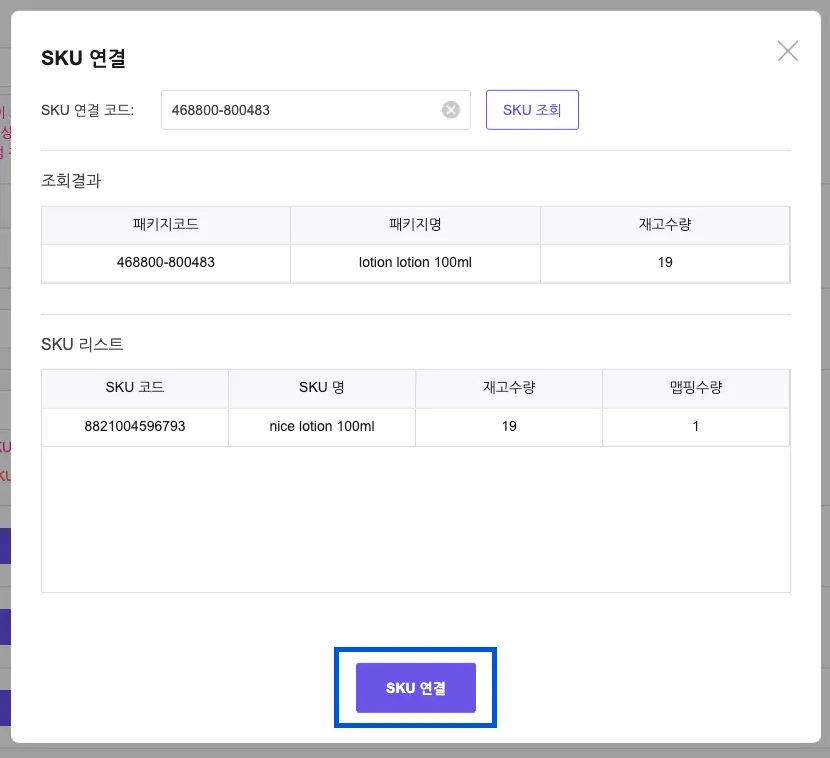The image size is (830, 758).
Task: Select SKU code 8821004596793 cell
Action: [135, 426]
